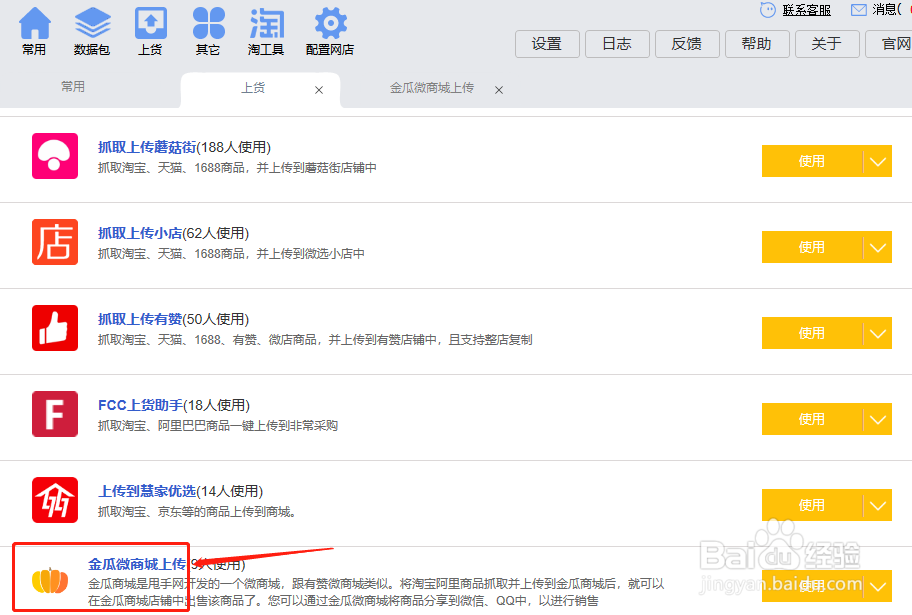912x615 pixels.
Task: Expand the dropdown arrow beside FCC上货助手 使用
Action: point(878,420)
